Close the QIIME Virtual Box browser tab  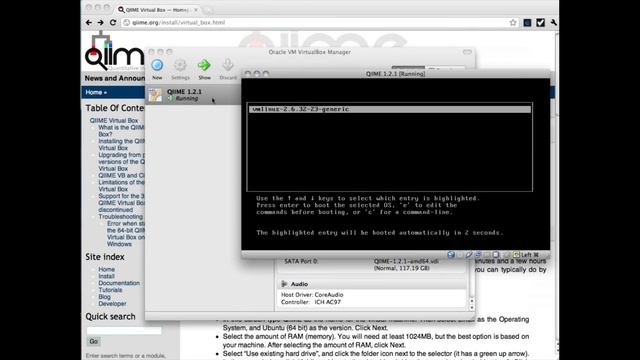[196, 9]
